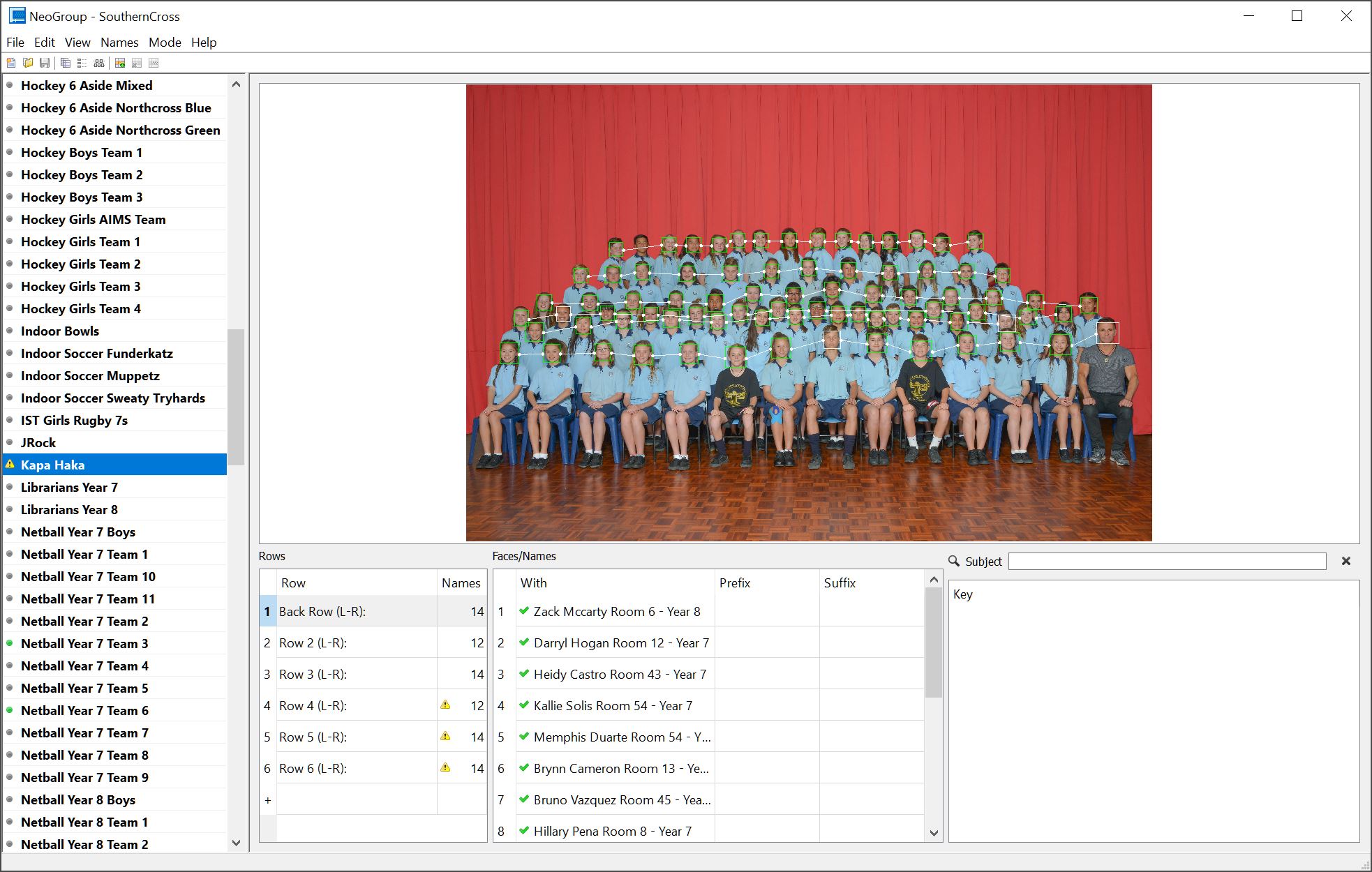Open the View menu
This screenshot has height=872, width=1372.
(77, 43)
